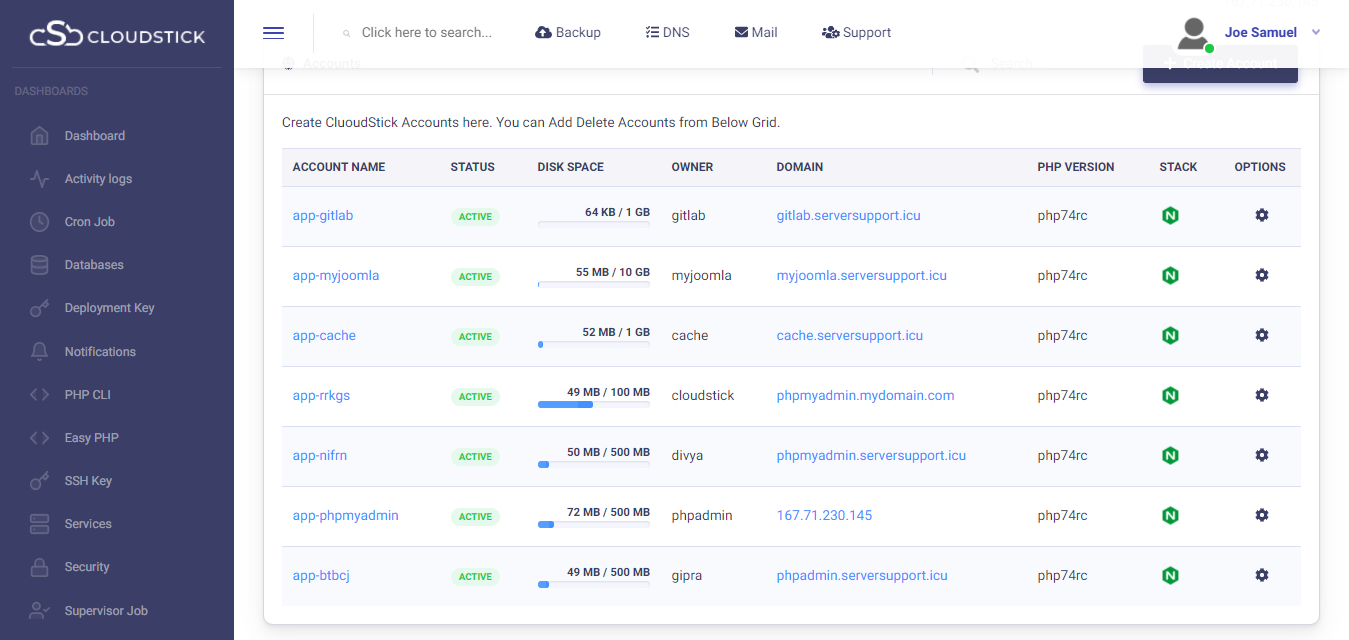
Task: Open settings gear for app-gitlab
Action: coord(1261,215)
